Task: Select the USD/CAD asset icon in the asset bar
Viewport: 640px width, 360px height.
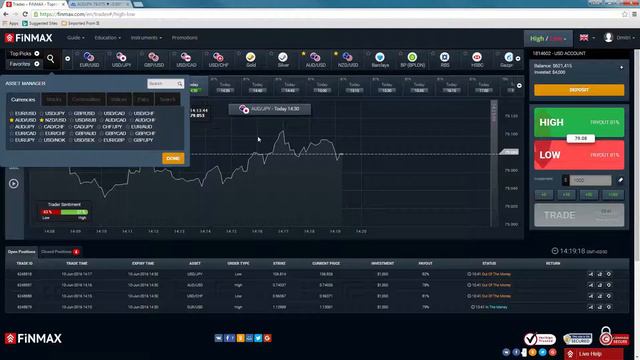Action: [x=186, y=57]
